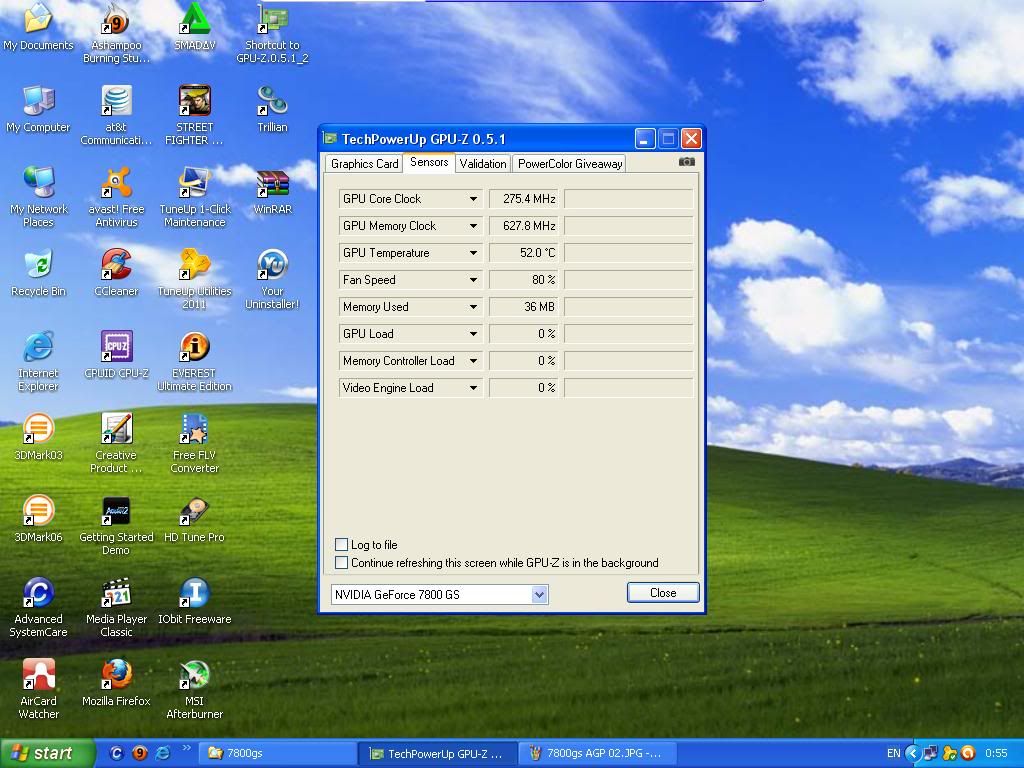Select the My Network Places desktop icon
Viewport: 1024px width, 768px height.
[x=38, y=199]
